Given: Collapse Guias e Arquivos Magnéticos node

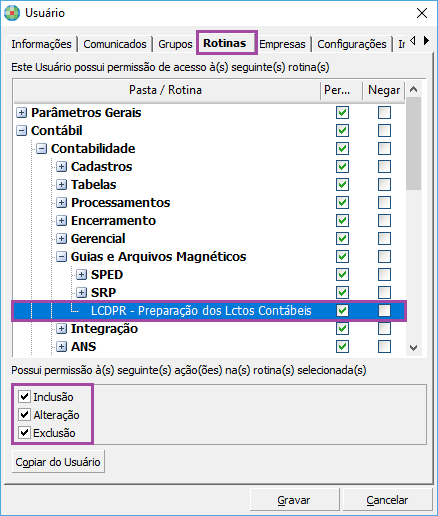Looking at the screenshot, I should 61,257.
